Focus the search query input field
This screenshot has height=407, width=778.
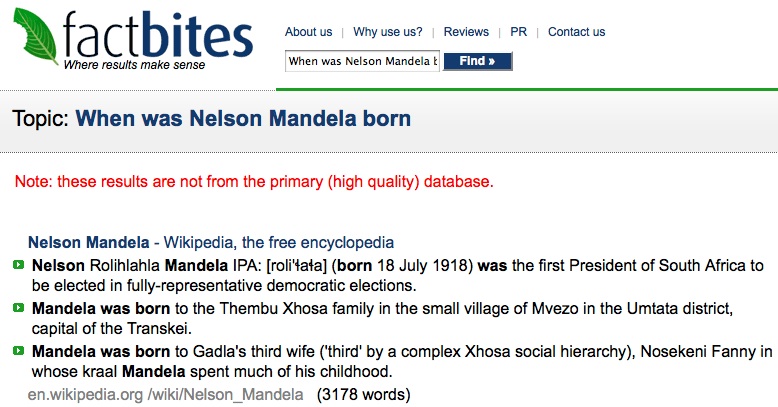click(362, 61)
